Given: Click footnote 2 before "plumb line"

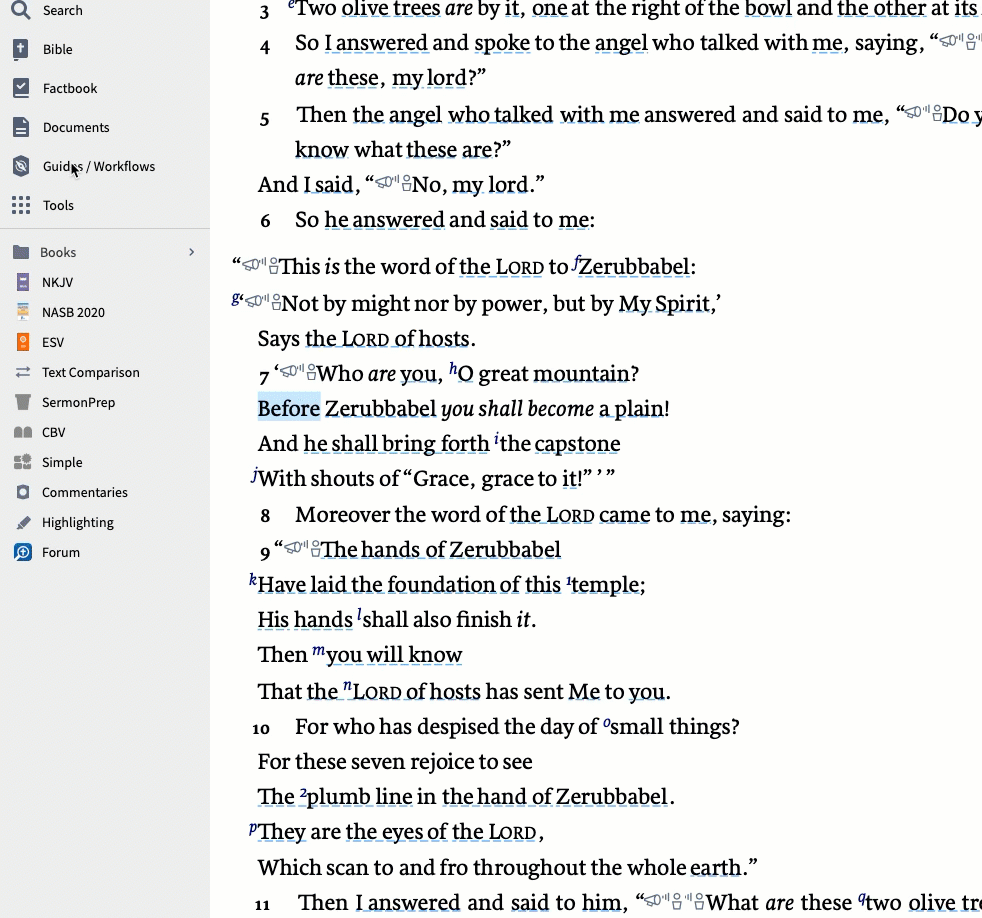Looking at the screenshot, I should pyautogui.click(x=302, y=792).
